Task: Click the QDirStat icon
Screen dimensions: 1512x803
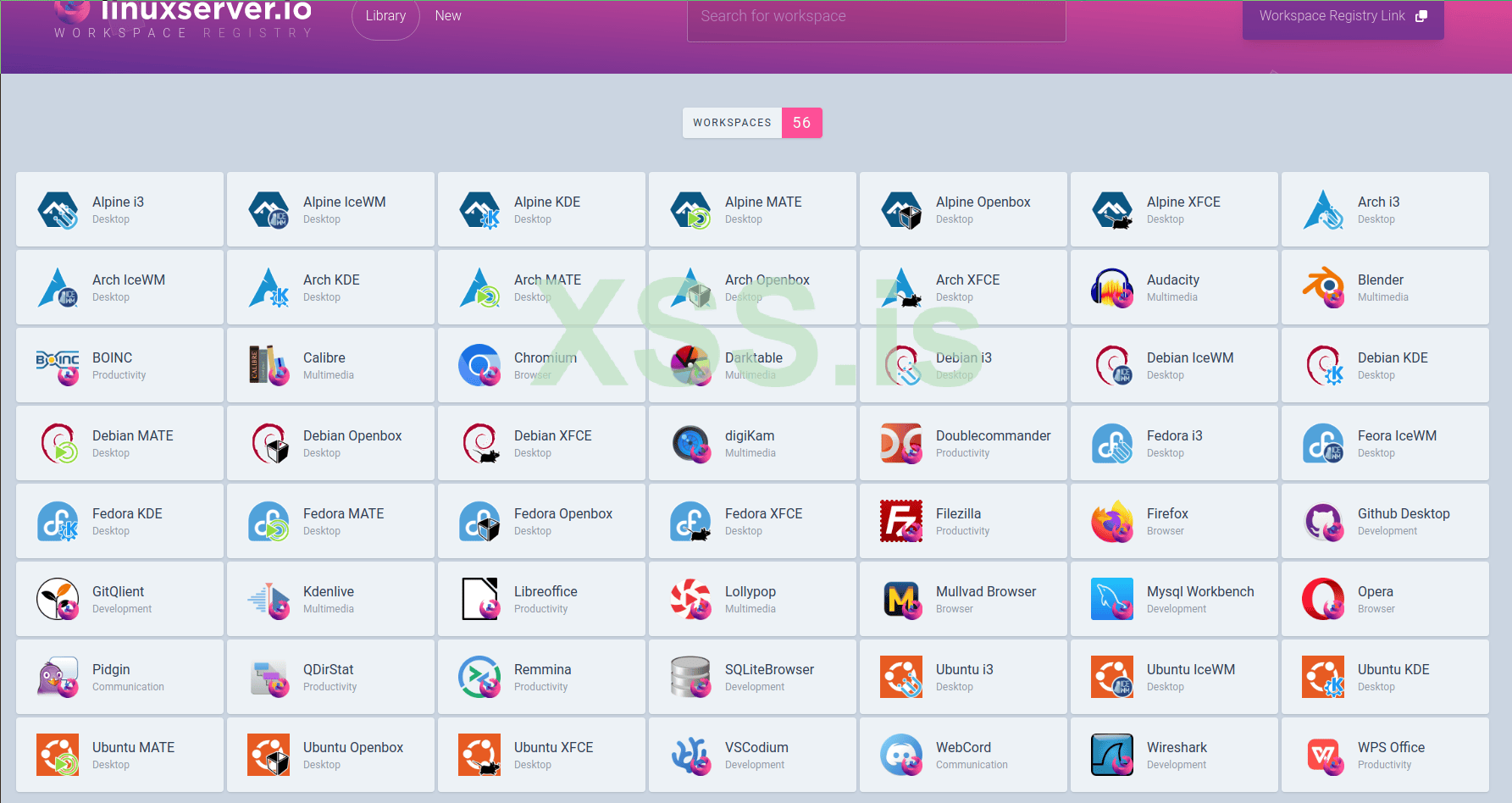Action: pyautogui.click(x=269, y=678)
